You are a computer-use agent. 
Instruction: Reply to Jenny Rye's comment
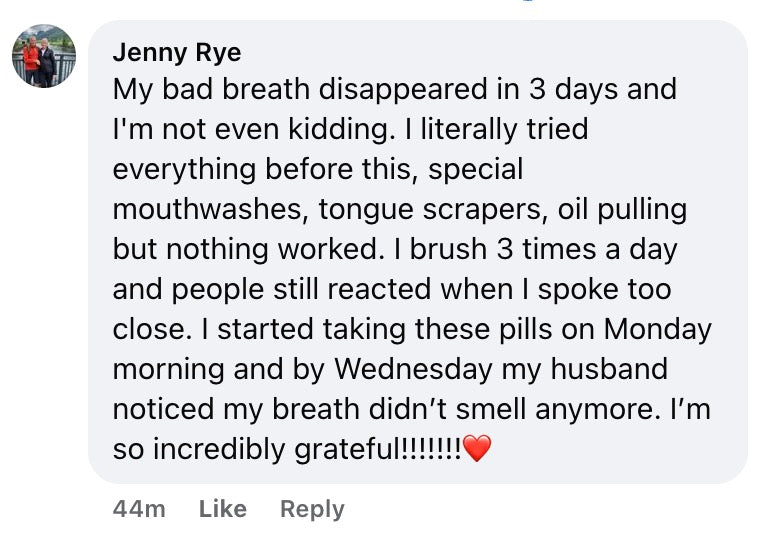point(312,509)
